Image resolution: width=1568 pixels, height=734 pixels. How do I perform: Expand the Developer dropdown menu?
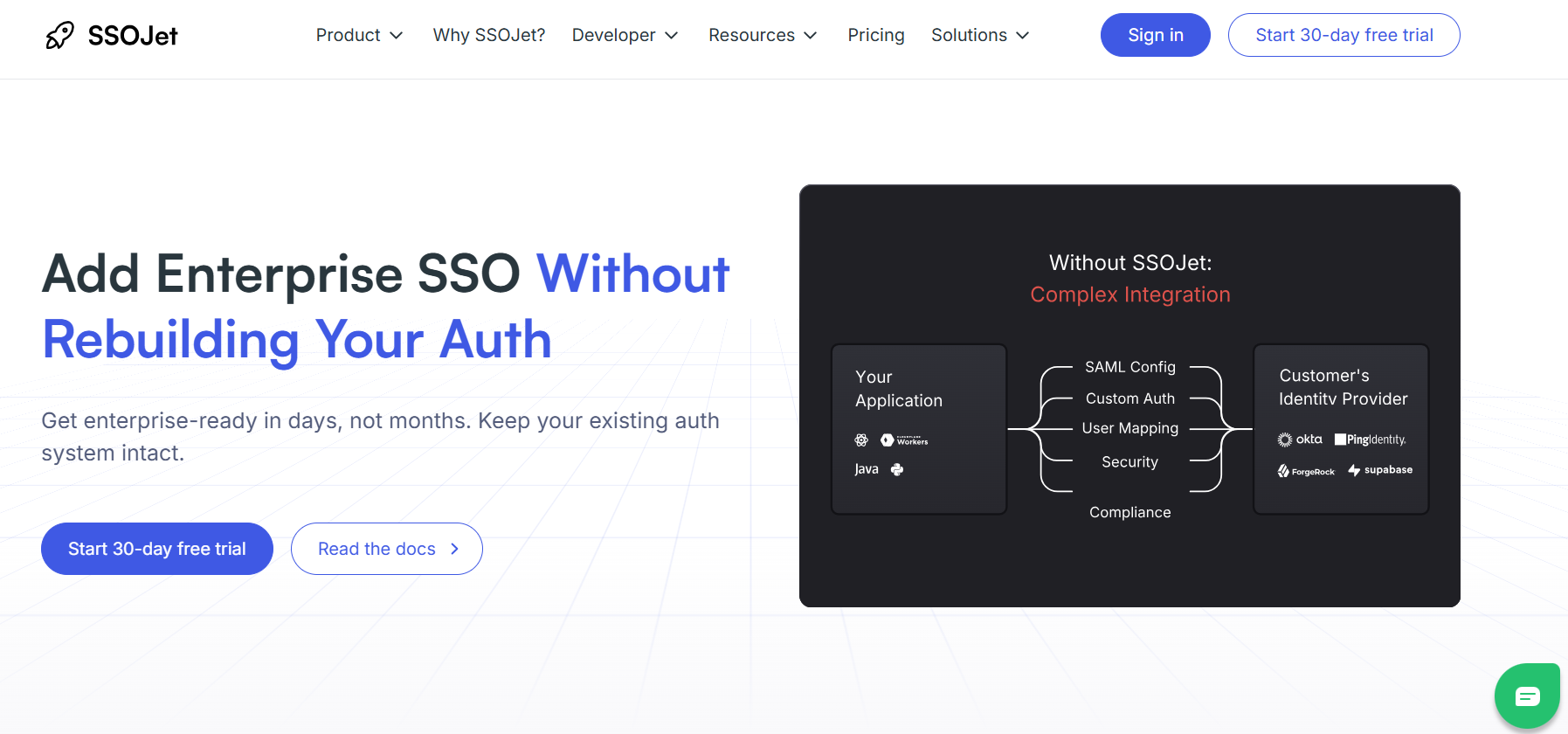[625, 35]
